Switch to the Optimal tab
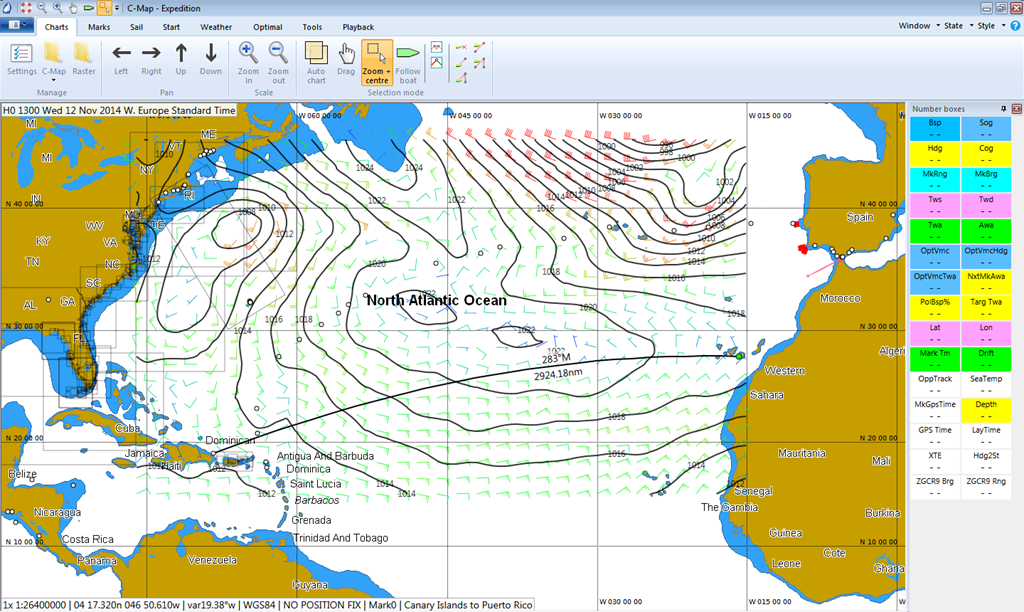Viewport: 1024px width, 612px height. click(x=268, y=27)
